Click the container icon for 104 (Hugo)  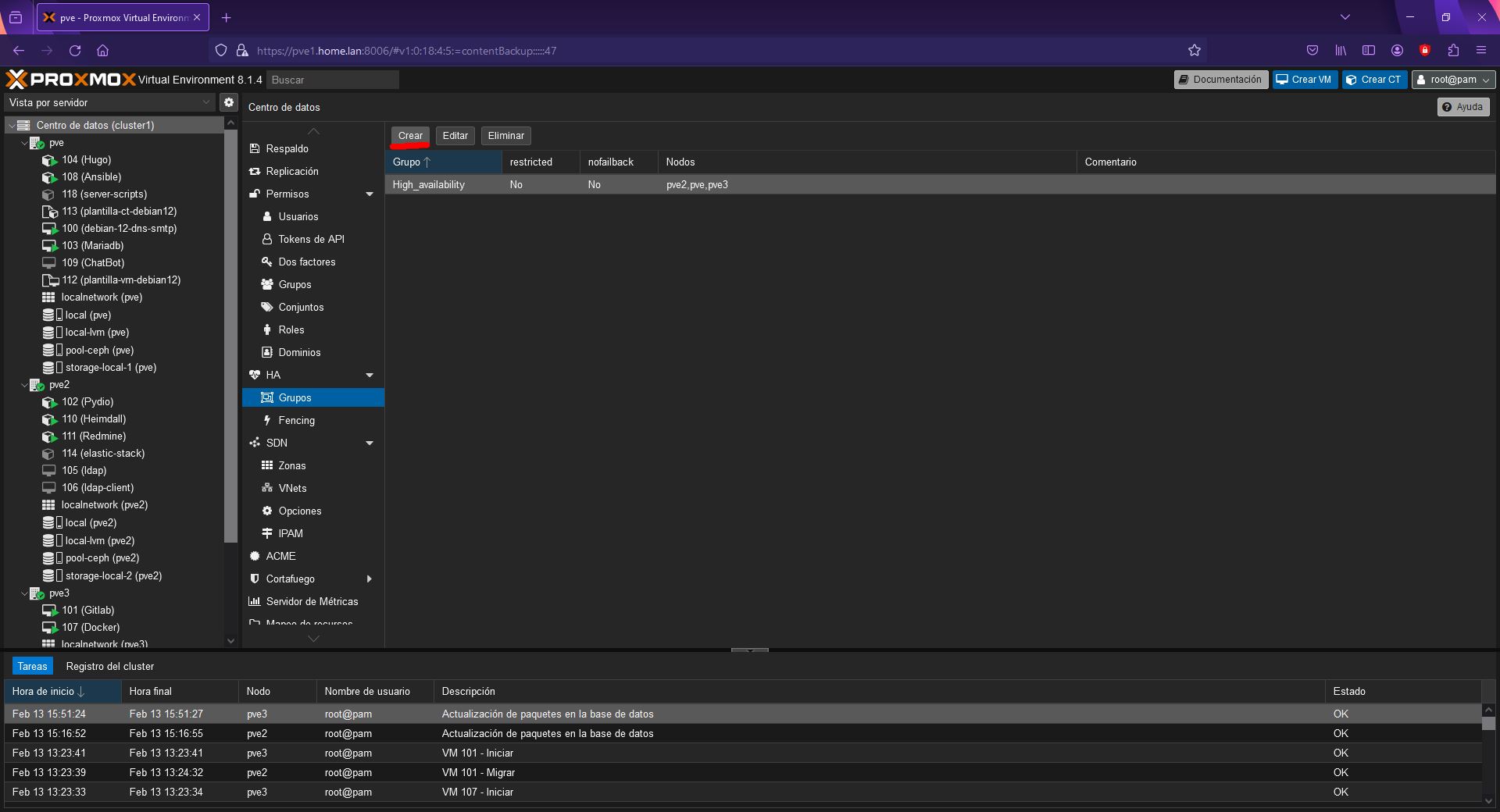point(49,160)
